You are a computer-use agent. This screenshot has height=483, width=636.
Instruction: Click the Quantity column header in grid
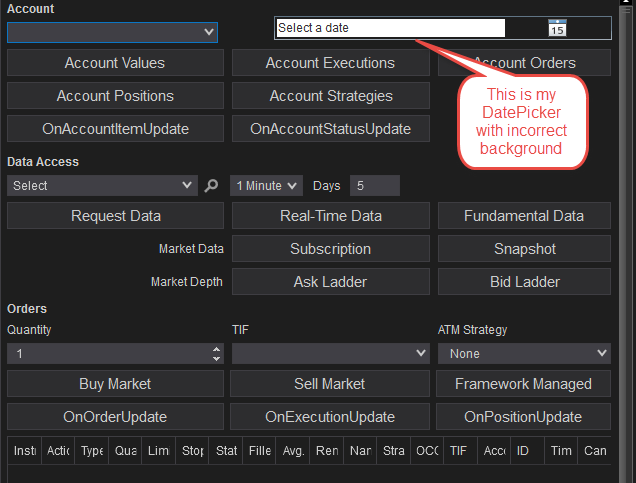[x=125, y=451]
